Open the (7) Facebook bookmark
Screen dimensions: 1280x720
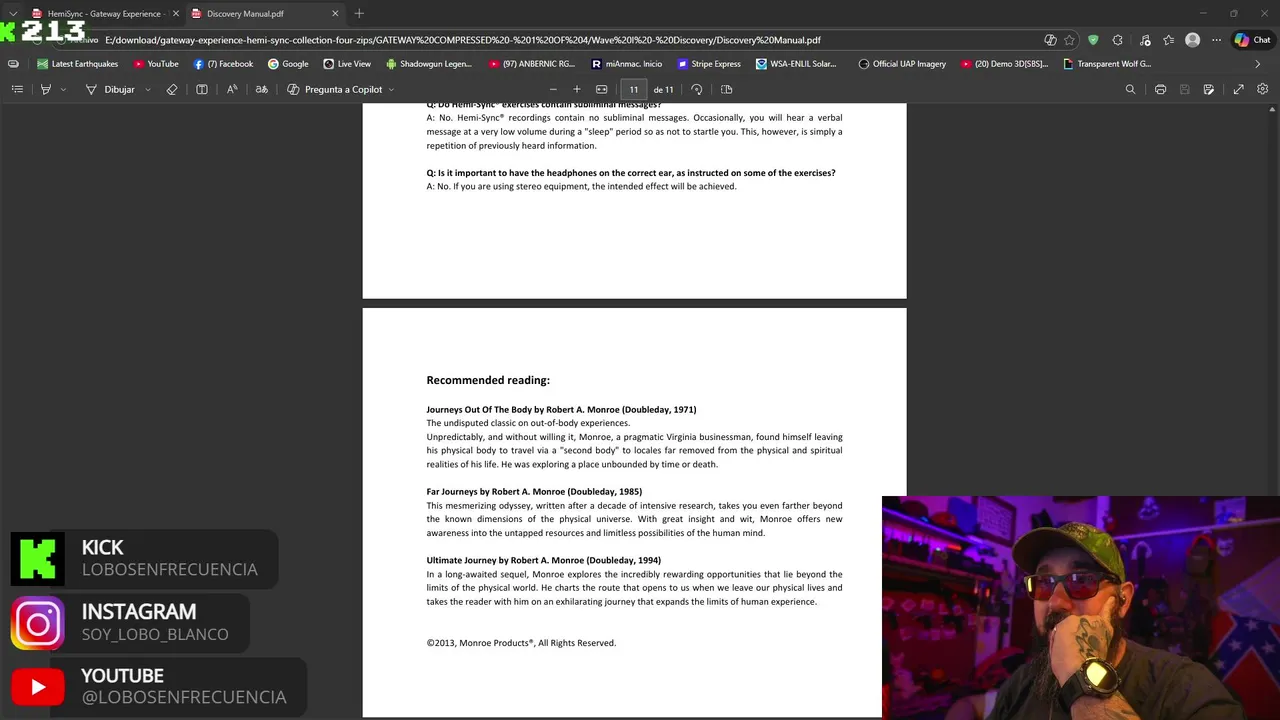tap(223, 64)
